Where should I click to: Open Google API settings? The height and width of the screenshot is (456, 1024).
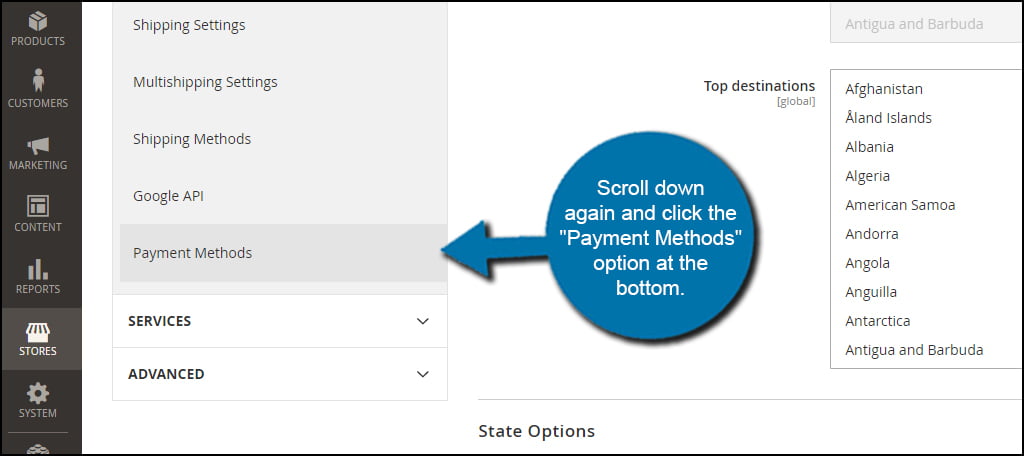[283, 196]
